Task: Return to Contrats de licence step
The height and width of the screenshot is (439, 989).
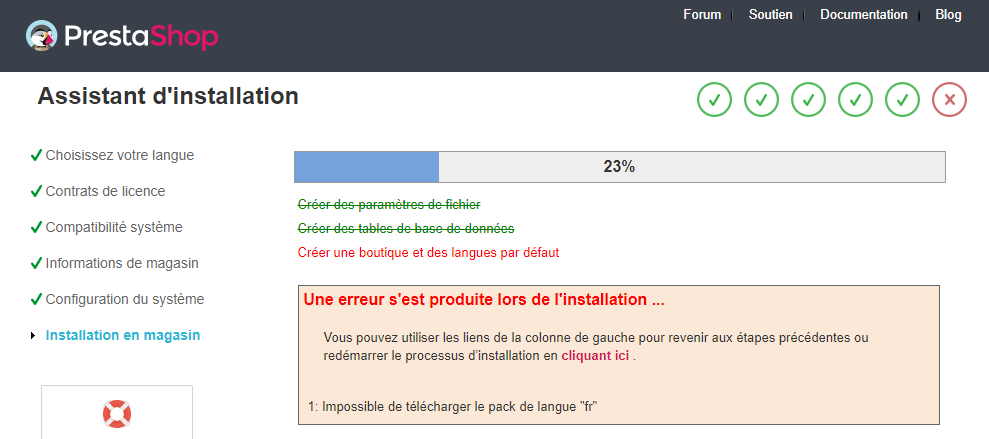Action: (105, 191)
